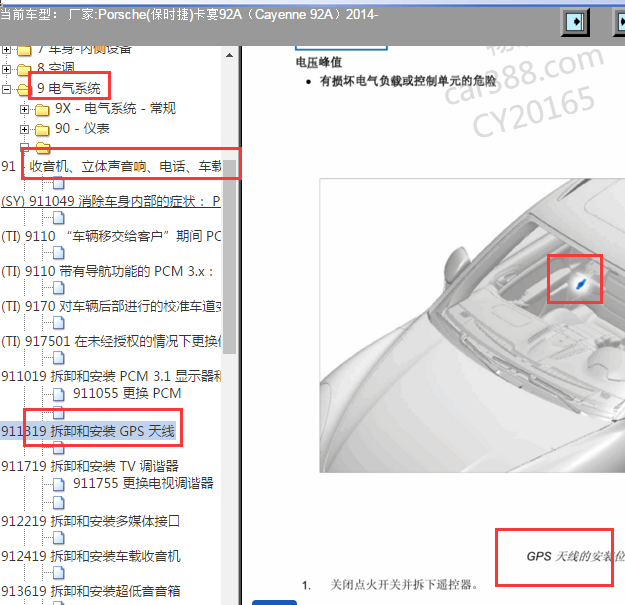Viewport: 625px width, 605px height.
Task: Open '911755 更换电视调谐器' document
Action: click(x=143, y=483)
